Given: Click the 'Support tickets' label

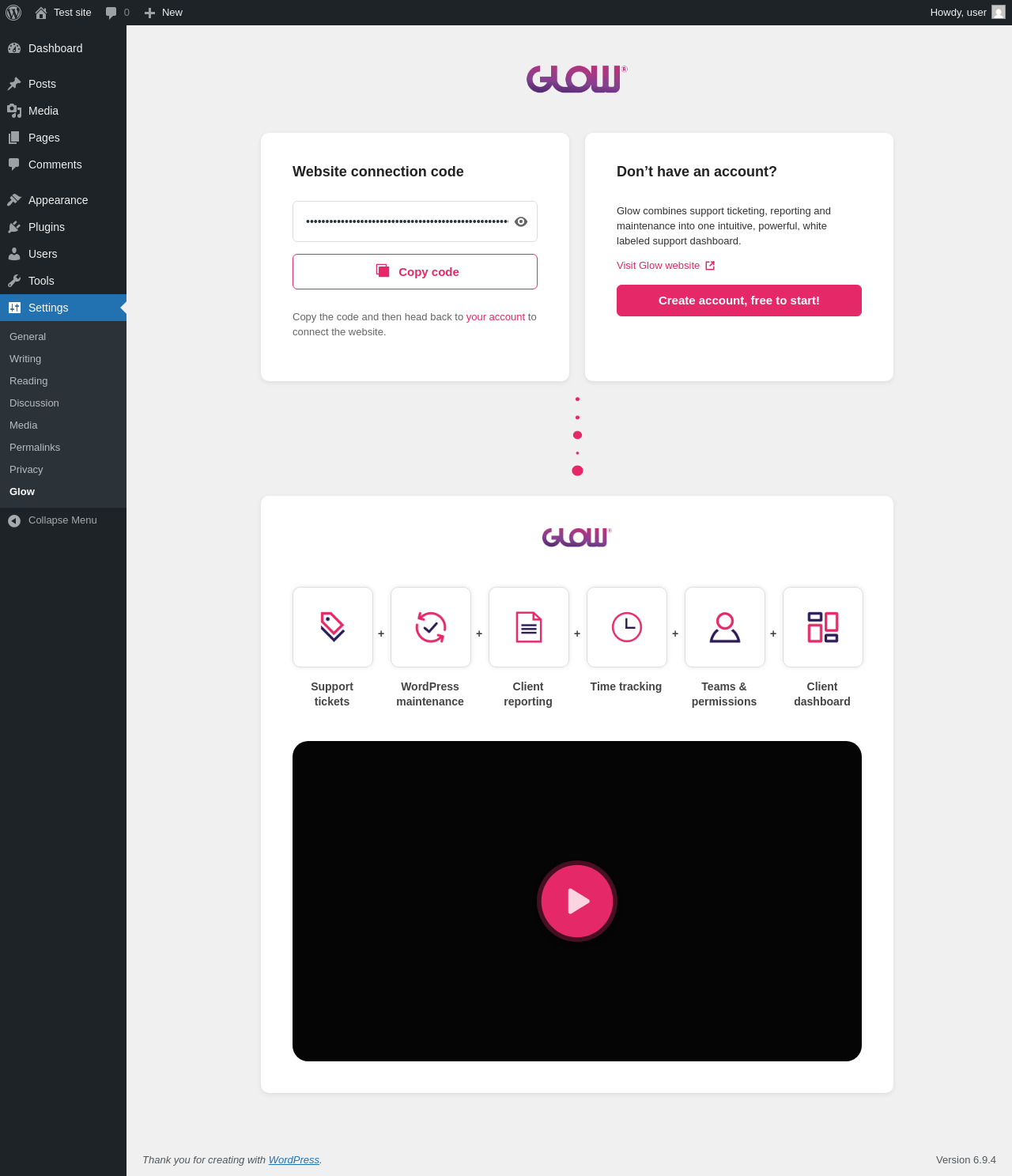Looking at the screenshot, I should 332,694.
